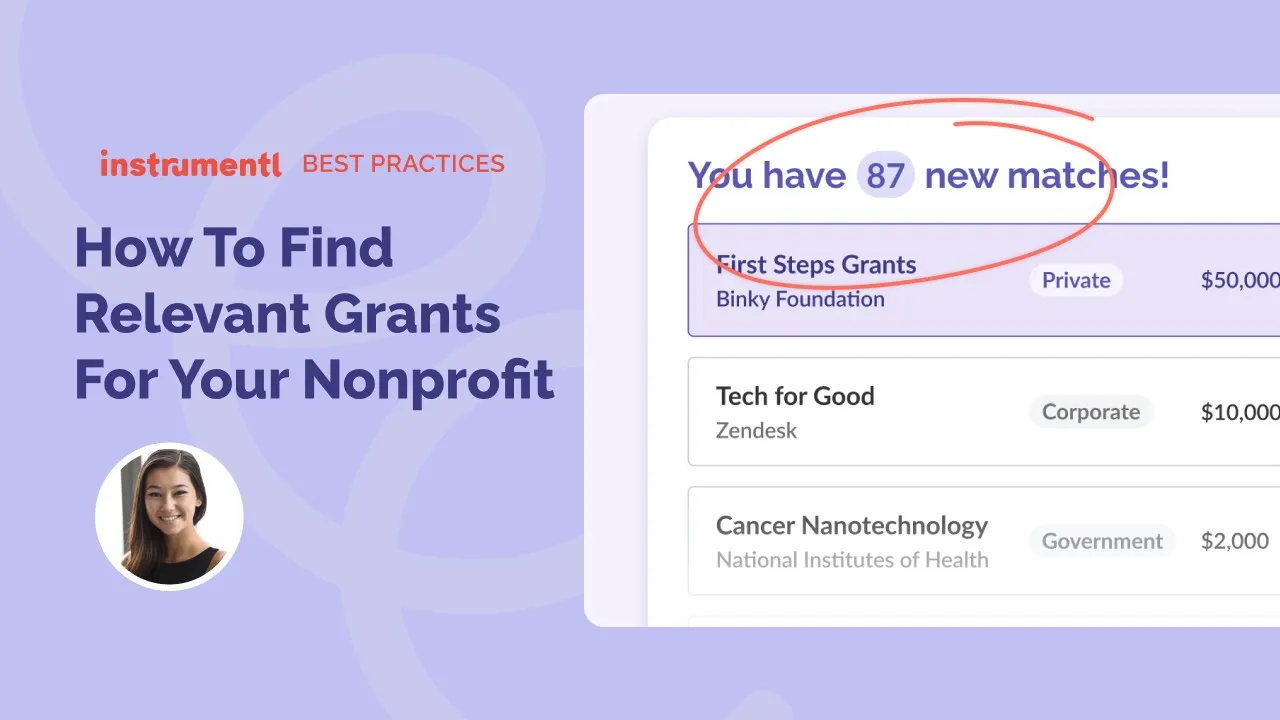Screen dimensions: 1280x720
Task: Click the $50,000 grant amount
Action: 1240,280
